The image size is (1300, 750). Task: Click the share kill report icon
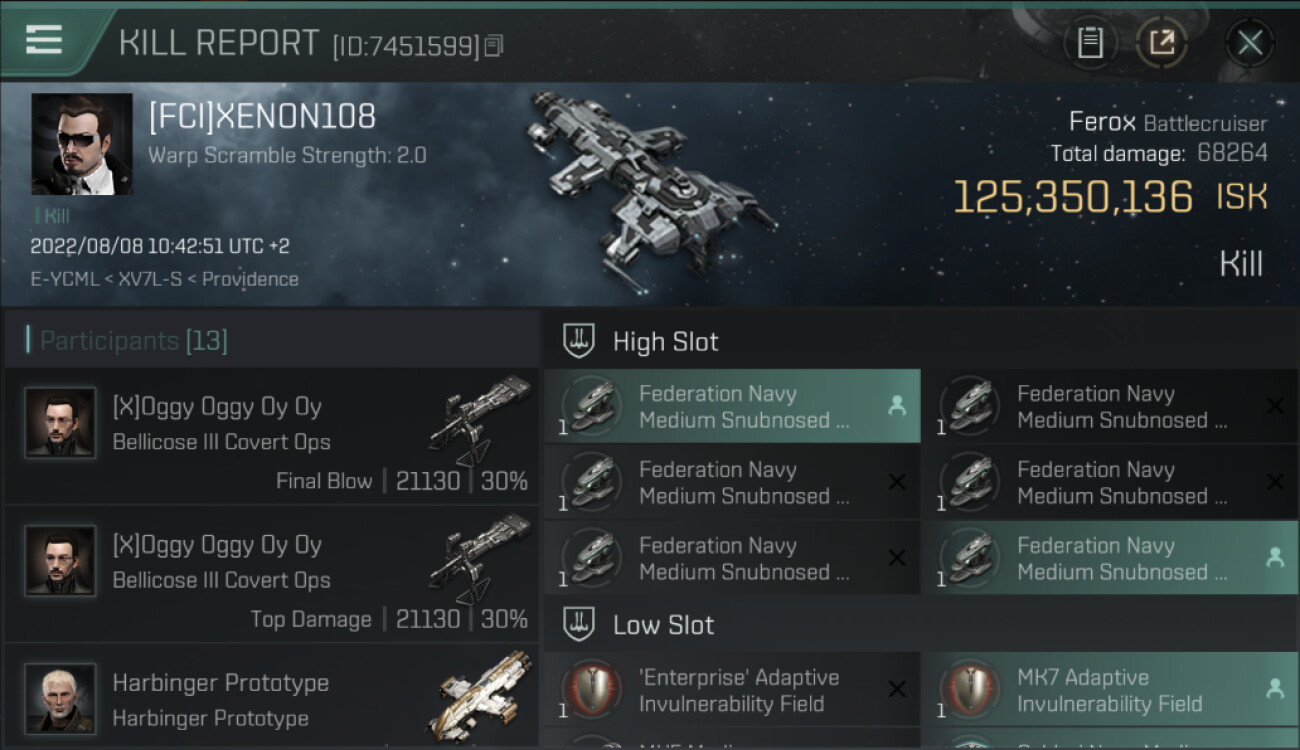1161,42
